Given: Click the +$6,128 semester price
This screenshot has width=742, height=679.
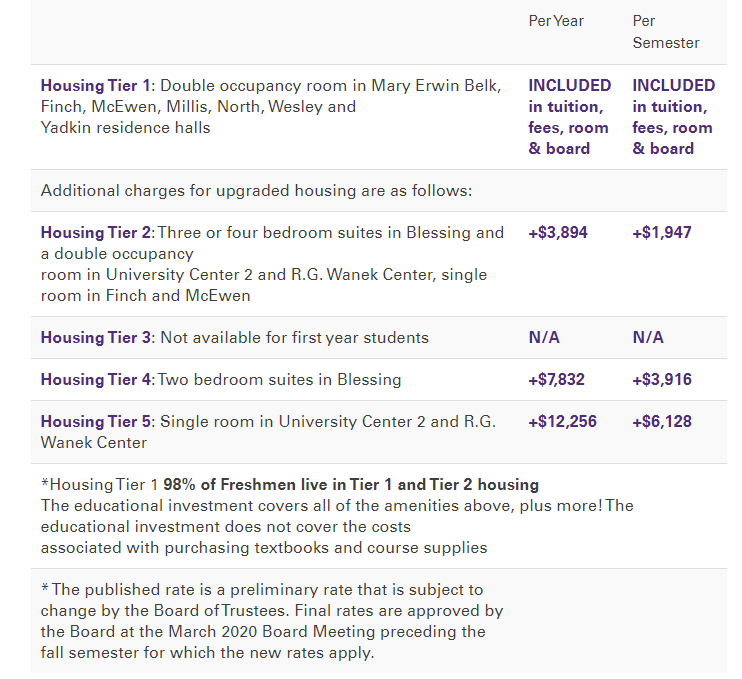Looking at the screenshot, I should click(x=661, y=422).
